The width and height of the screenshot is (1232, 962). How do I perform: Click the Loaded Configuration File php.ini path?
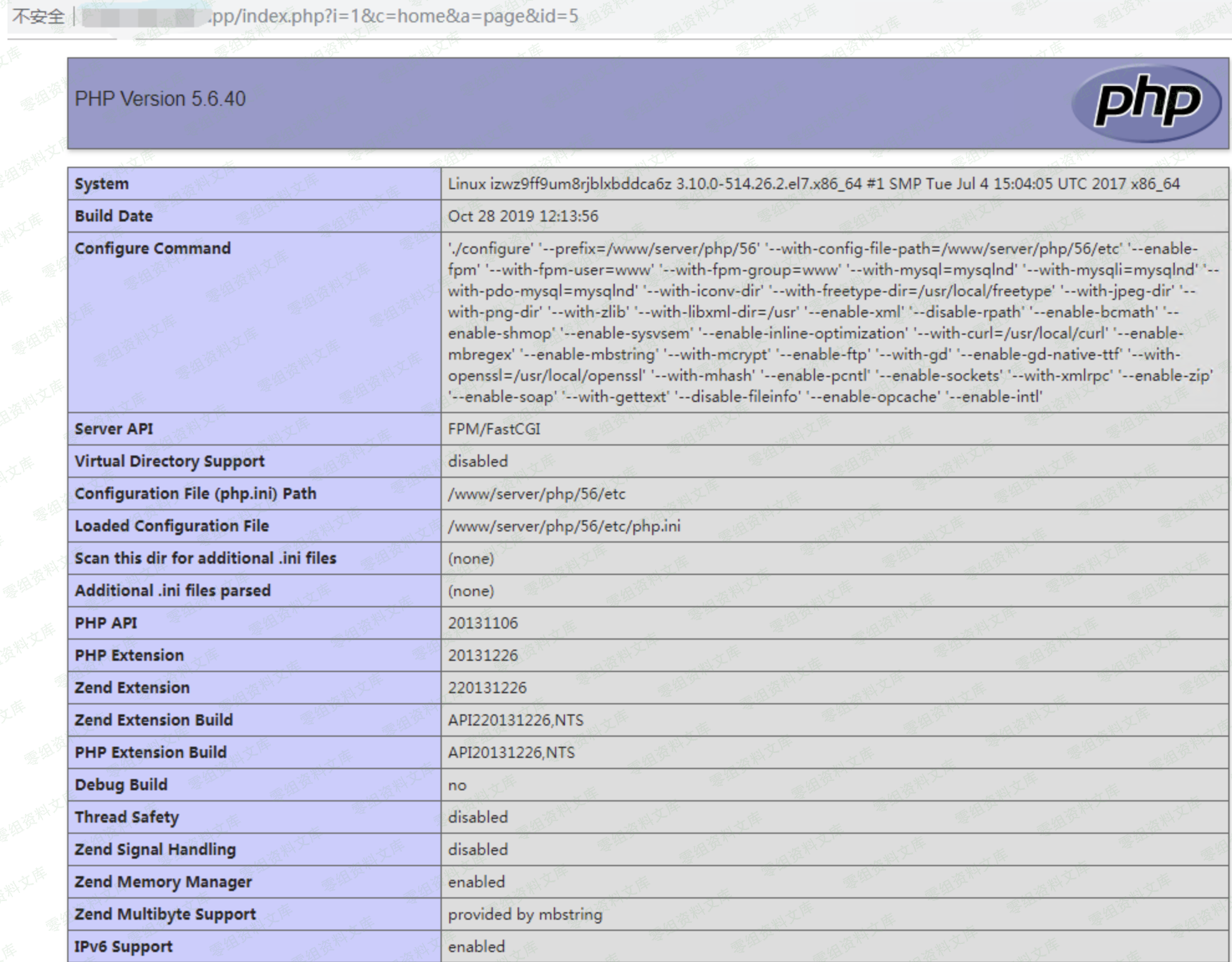tap(564, 526)
